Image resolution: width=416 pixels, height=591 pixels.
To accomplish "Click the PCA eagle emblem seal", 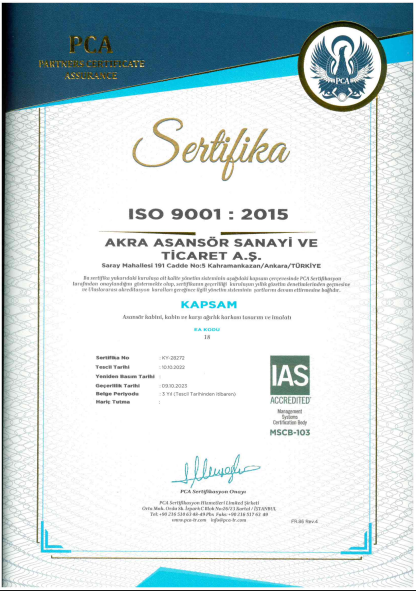I will pos(342,66).
